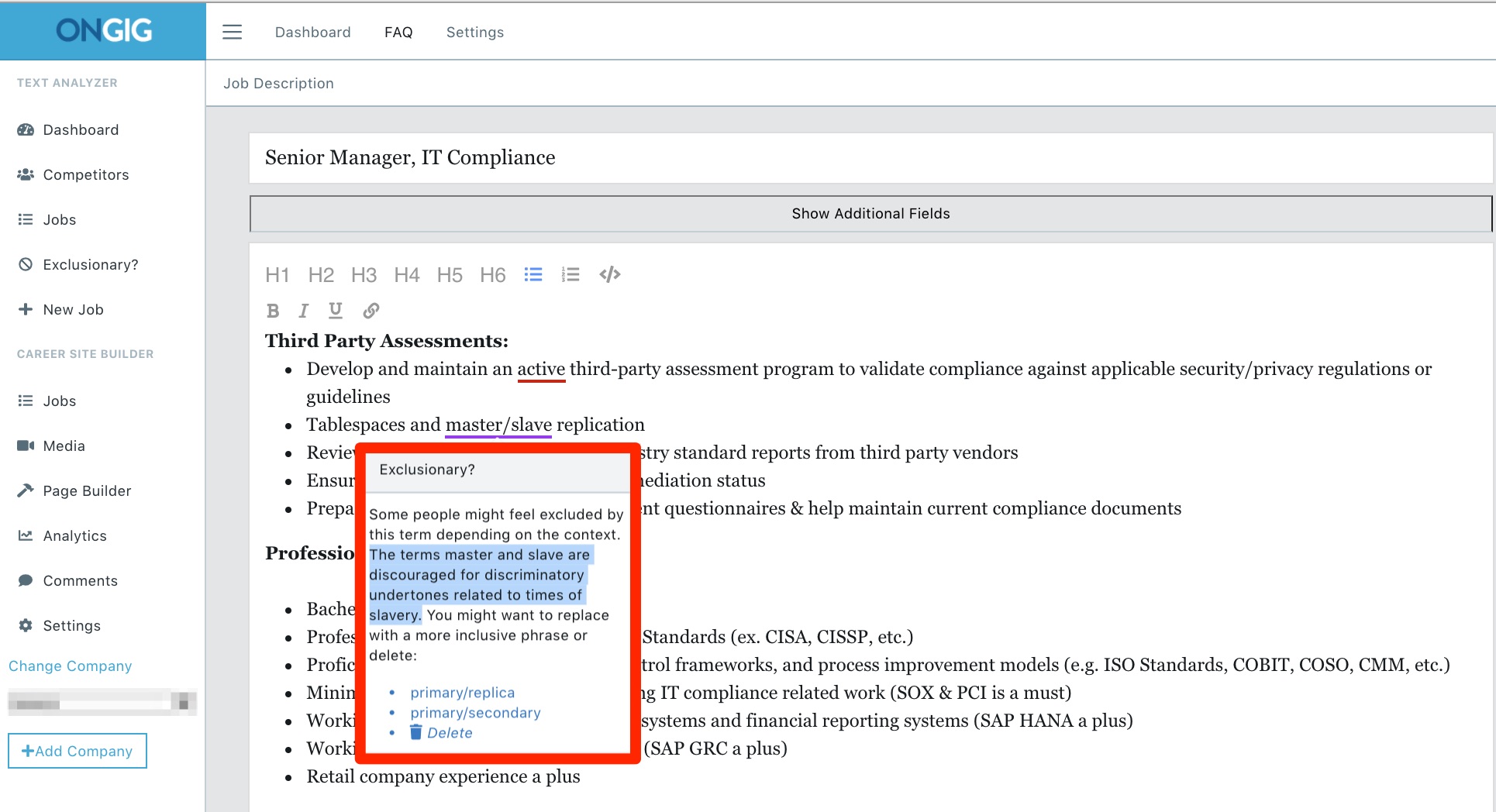Select the Exclusionary? tool in the sidebar
The height and width of the screenshot is (812, 1496).
(90, 264)
